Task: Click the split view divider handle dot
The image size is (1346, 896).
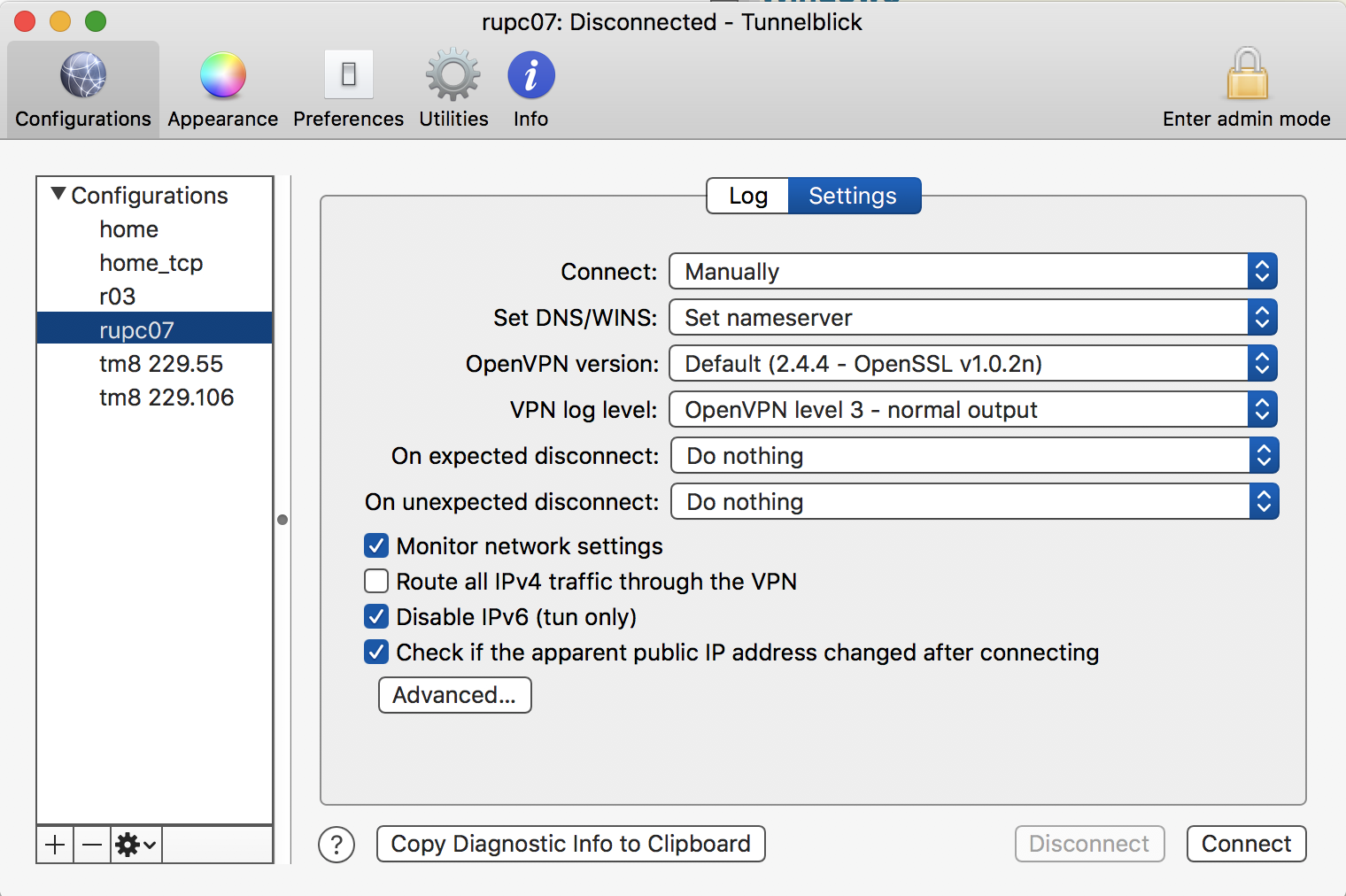Action: click(x=282, y=520)
